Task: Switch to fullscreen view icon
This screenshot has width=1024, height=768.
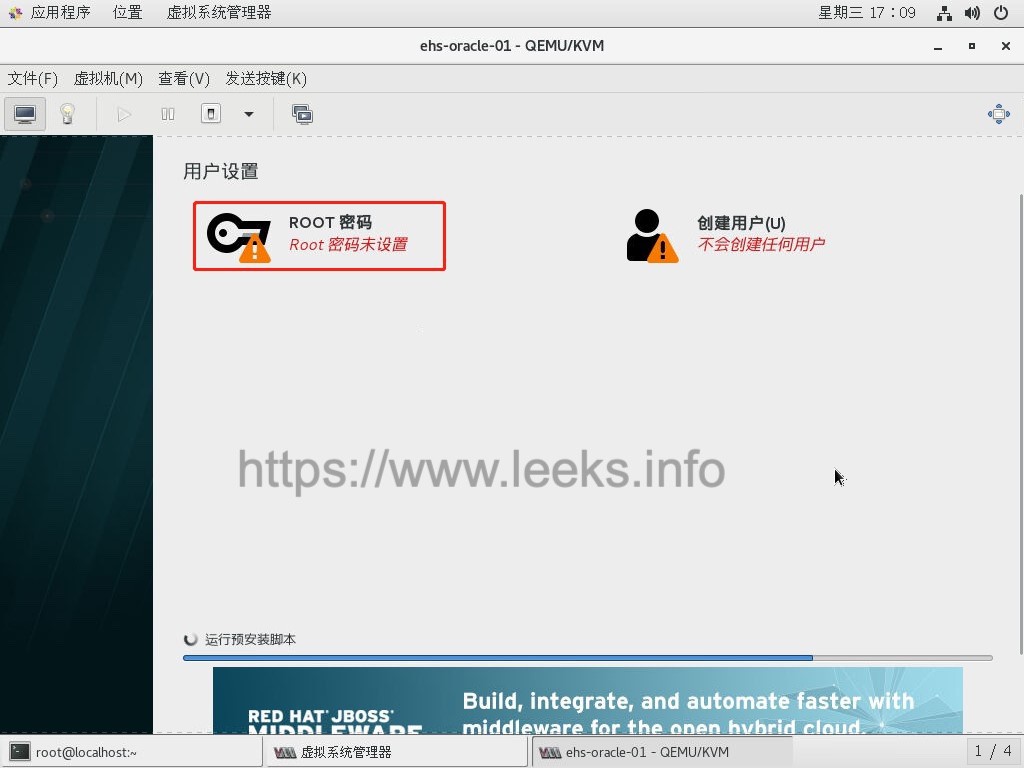Action: (999, 114)
